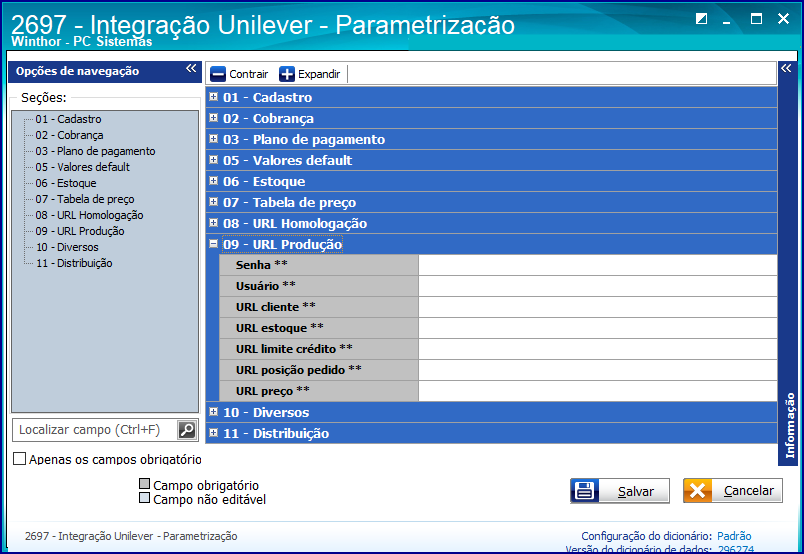Click inside the URL preço value field
804x554 pixels.
[x=597, y=391]
